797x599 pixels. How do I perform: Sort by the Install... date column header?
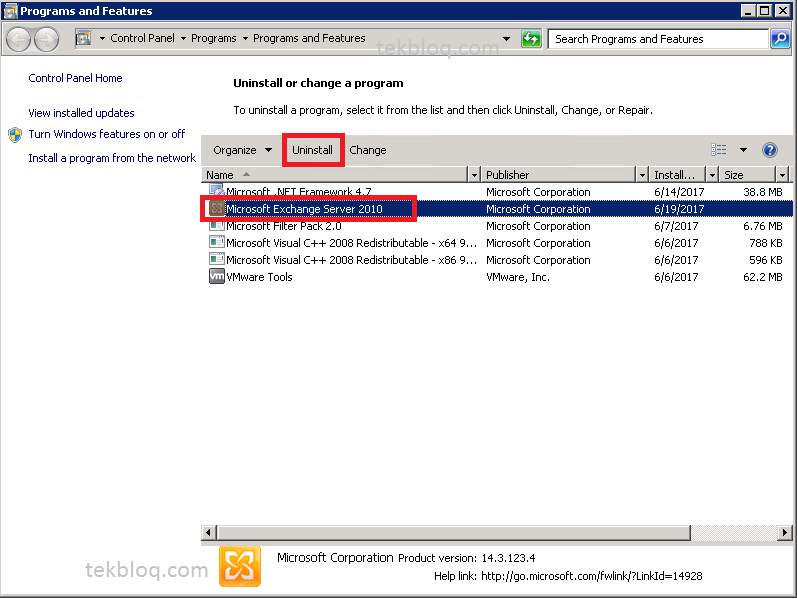[678, 175]
